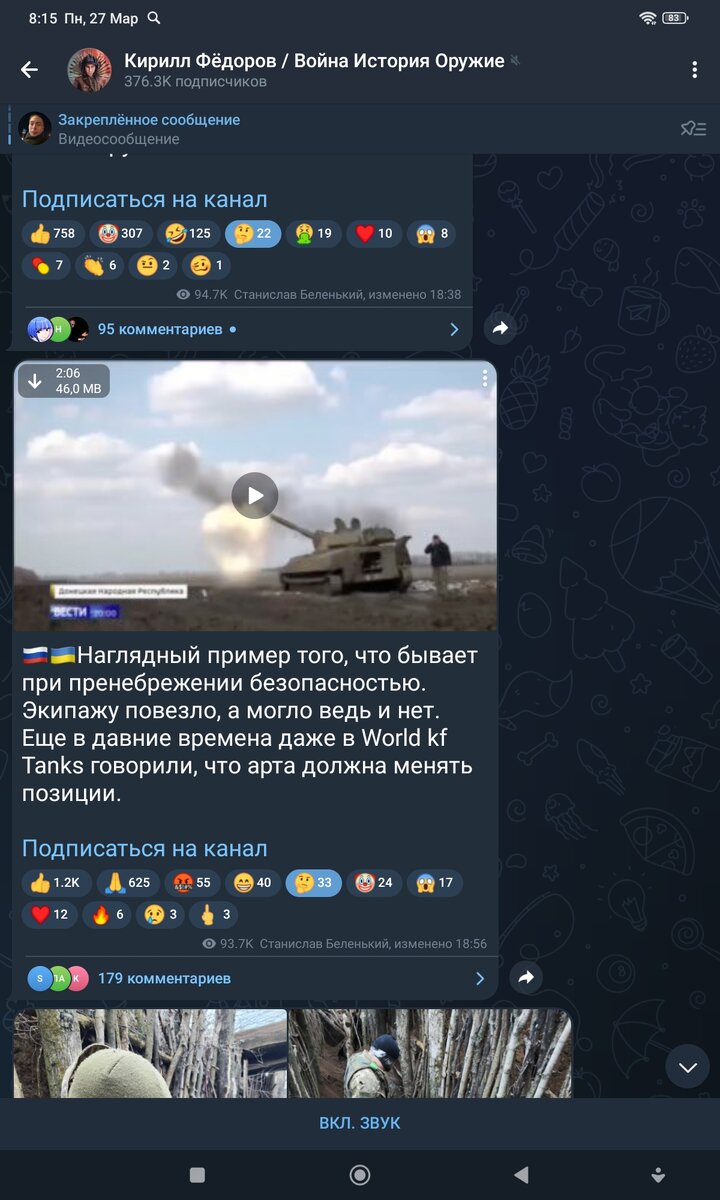Follow the lower Подписаться на канал link
This screenshot has height=1200, width=720.
pos(144,848)
